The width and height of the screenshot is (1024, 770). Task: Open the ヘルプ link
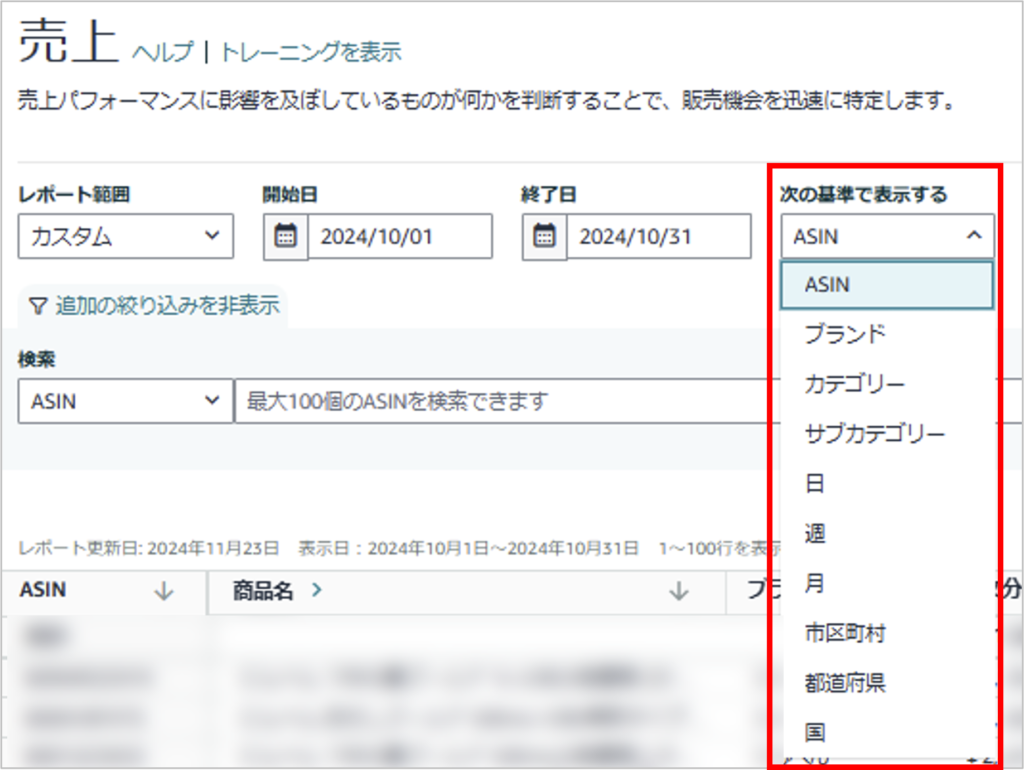[163, 52]
